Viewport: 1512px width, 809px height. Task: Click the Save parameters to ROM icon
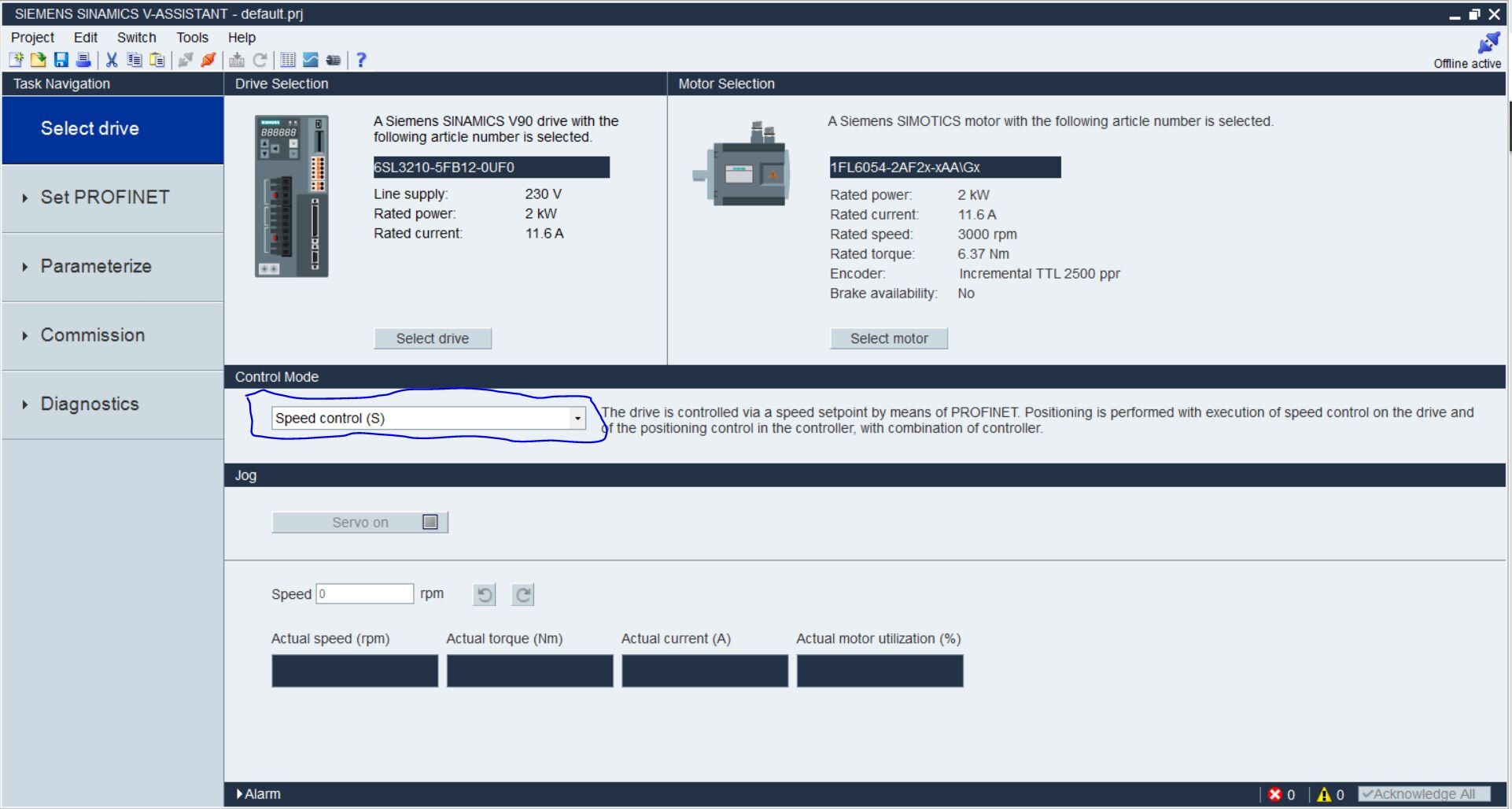click(237, 60)
